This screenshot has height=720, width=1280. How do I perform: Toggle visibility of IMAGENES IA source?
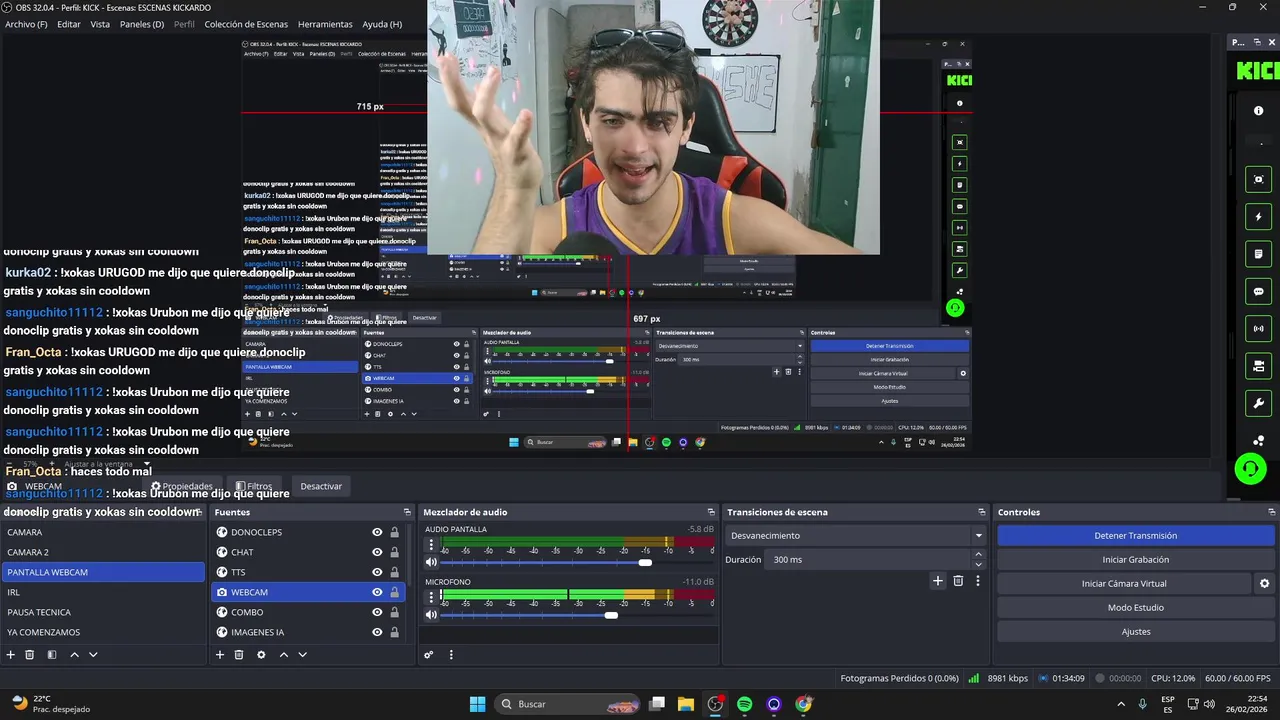coord(377,632)
